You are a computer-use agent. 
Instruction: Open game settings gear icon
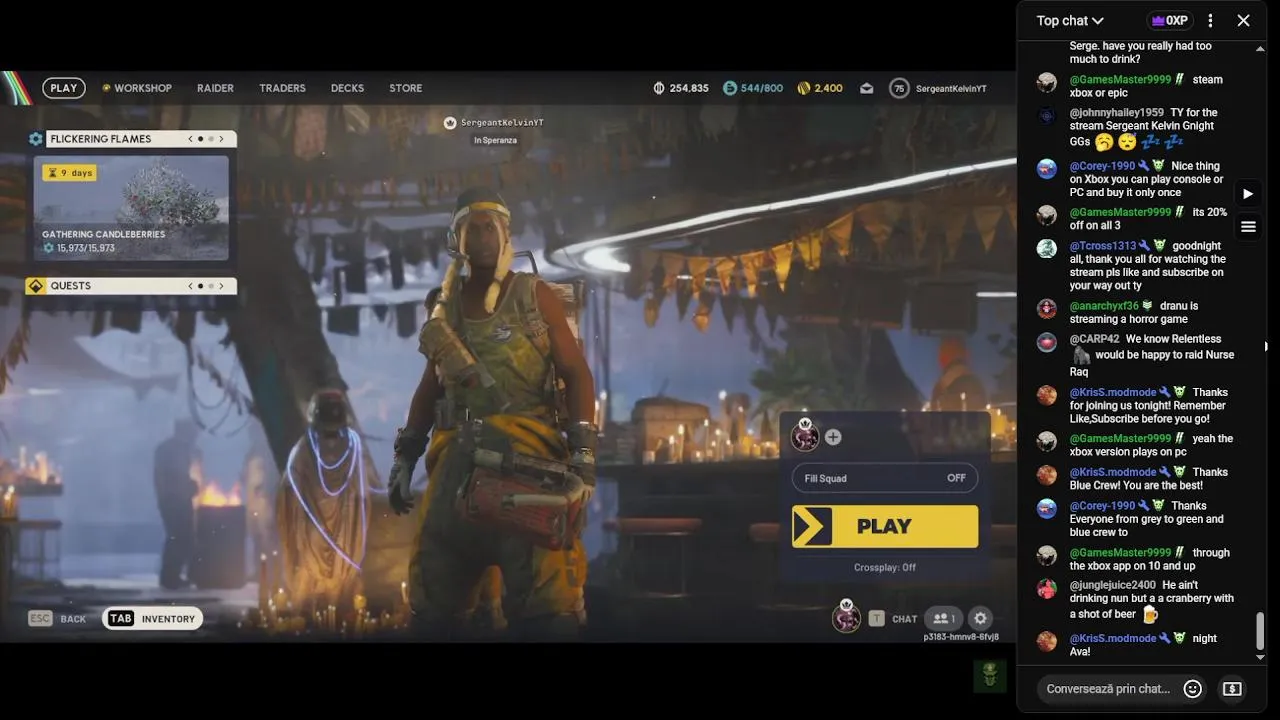click(981, 619)
